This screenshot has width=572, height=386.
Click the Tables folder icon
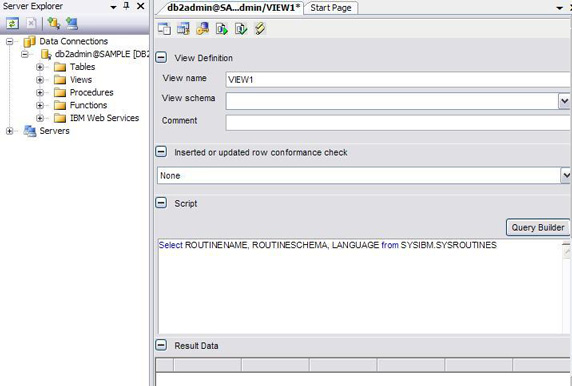pyautogui.click(x=60, y=67)
